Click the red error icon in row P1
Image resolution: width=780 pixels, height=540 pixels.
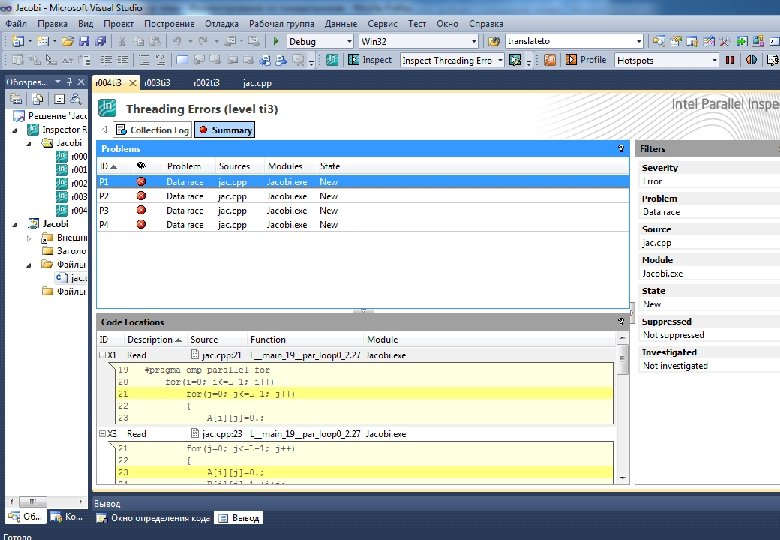141,181
